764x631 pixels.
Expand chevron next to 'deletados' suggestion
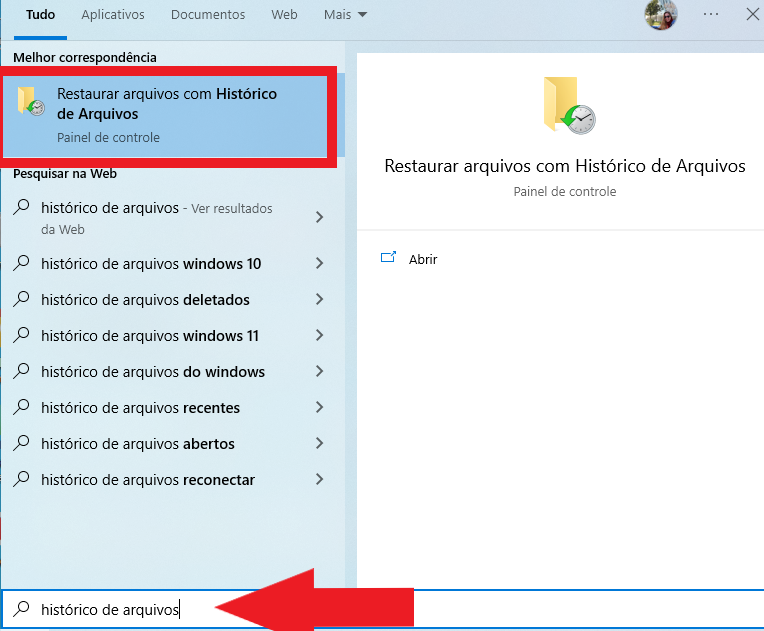click(320, 300)
